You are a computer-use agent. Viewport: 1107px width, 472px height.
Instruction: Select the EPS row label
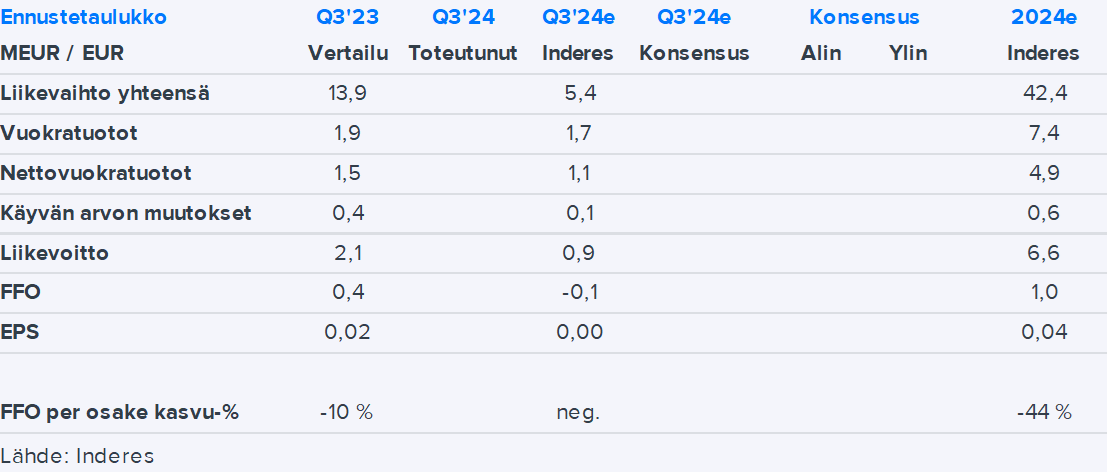20,332
